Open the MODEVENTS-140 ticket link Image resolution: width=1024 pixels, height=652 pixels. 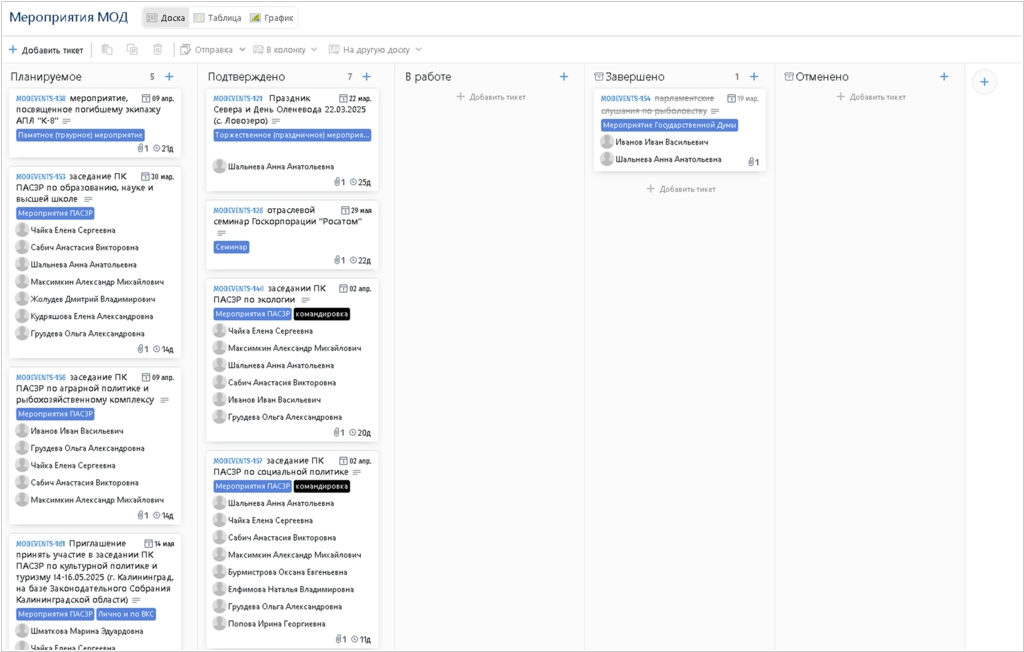[238, 289]
